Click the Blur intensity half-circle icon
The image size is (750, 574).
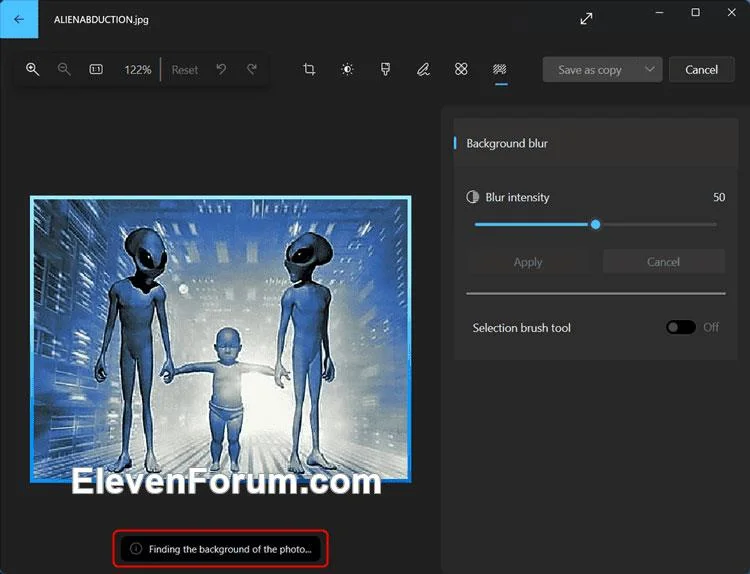473,197
